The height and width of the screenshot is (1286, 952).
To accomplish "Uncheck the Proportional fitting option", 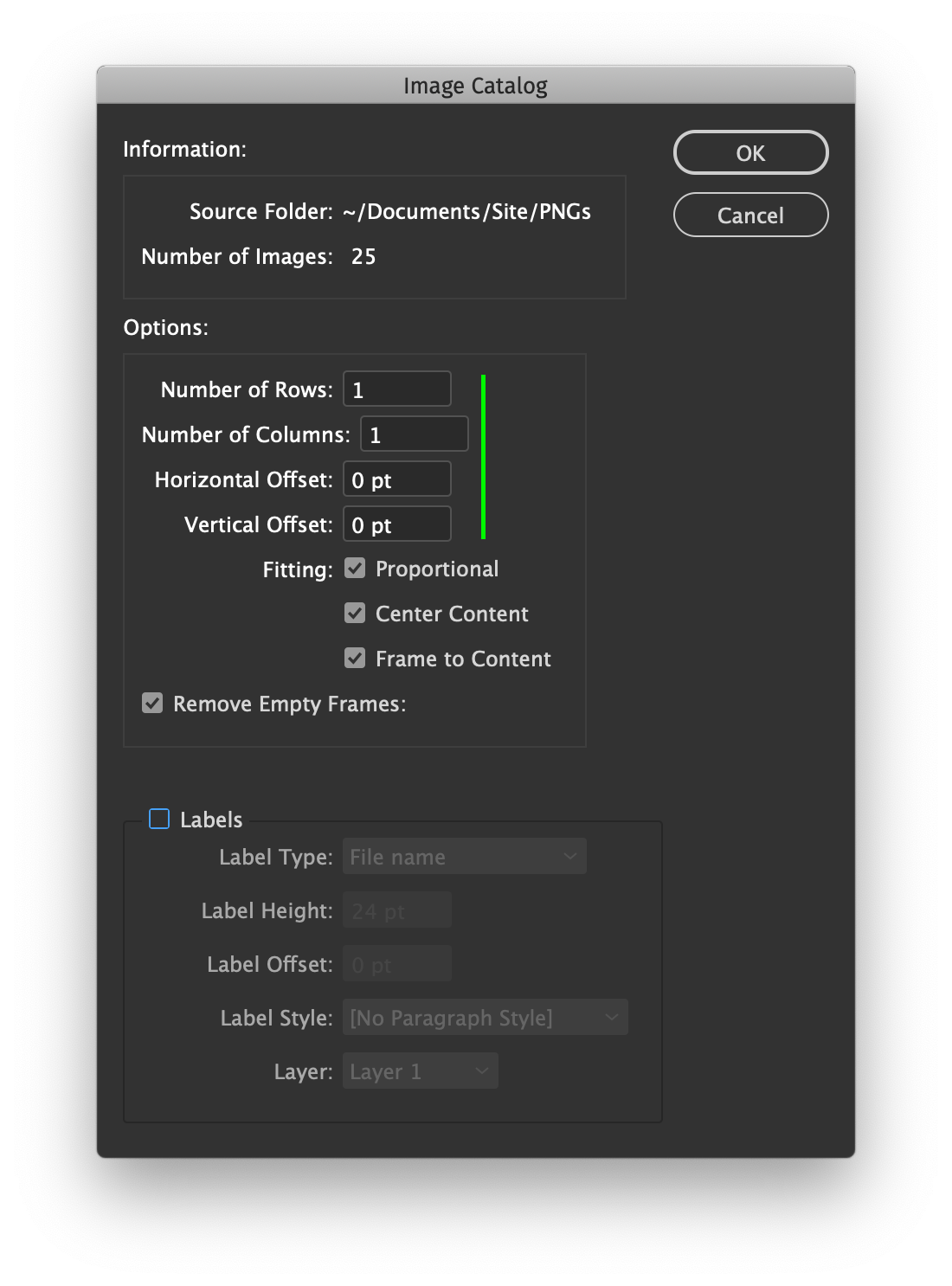I will point(355,568).
